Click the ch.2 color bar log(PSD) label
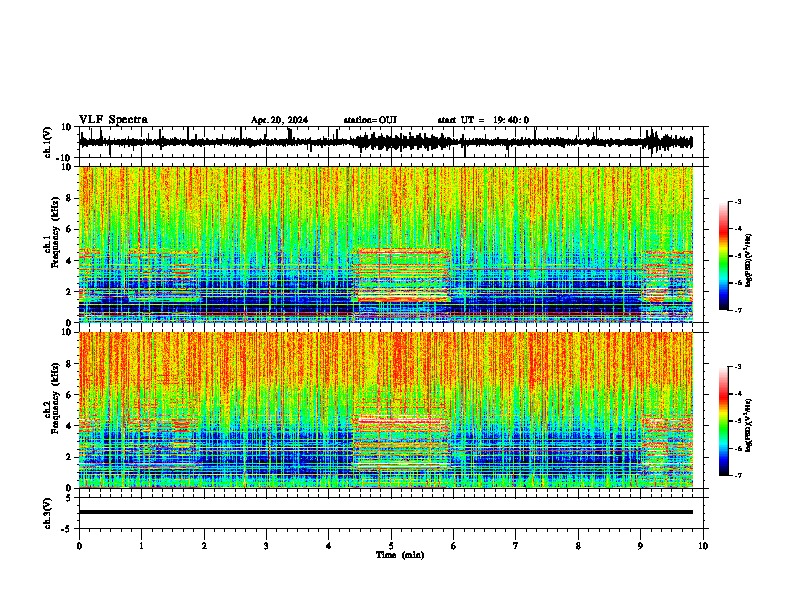The width and height of the screenshot is (792, 612). 749,426
